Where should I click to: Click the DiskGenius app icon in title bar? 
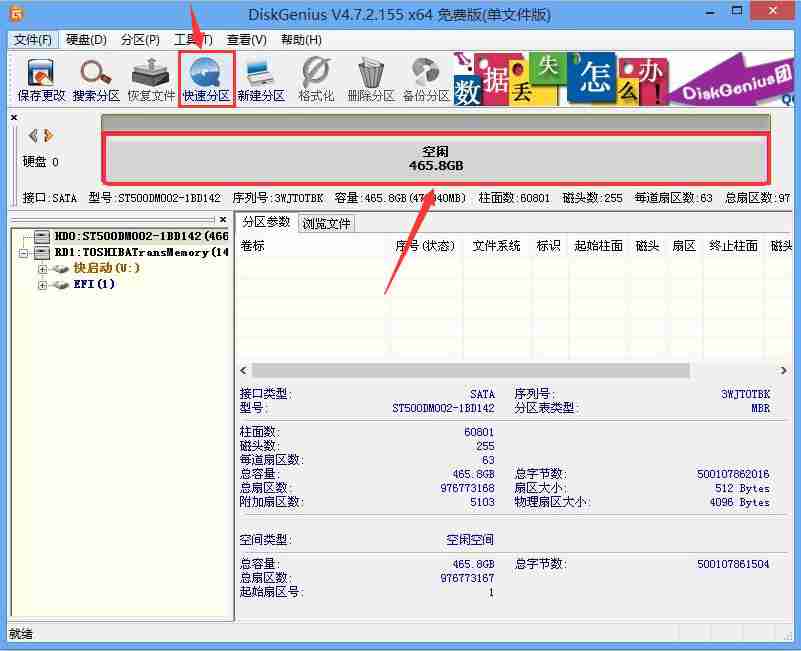pos(16,14)
